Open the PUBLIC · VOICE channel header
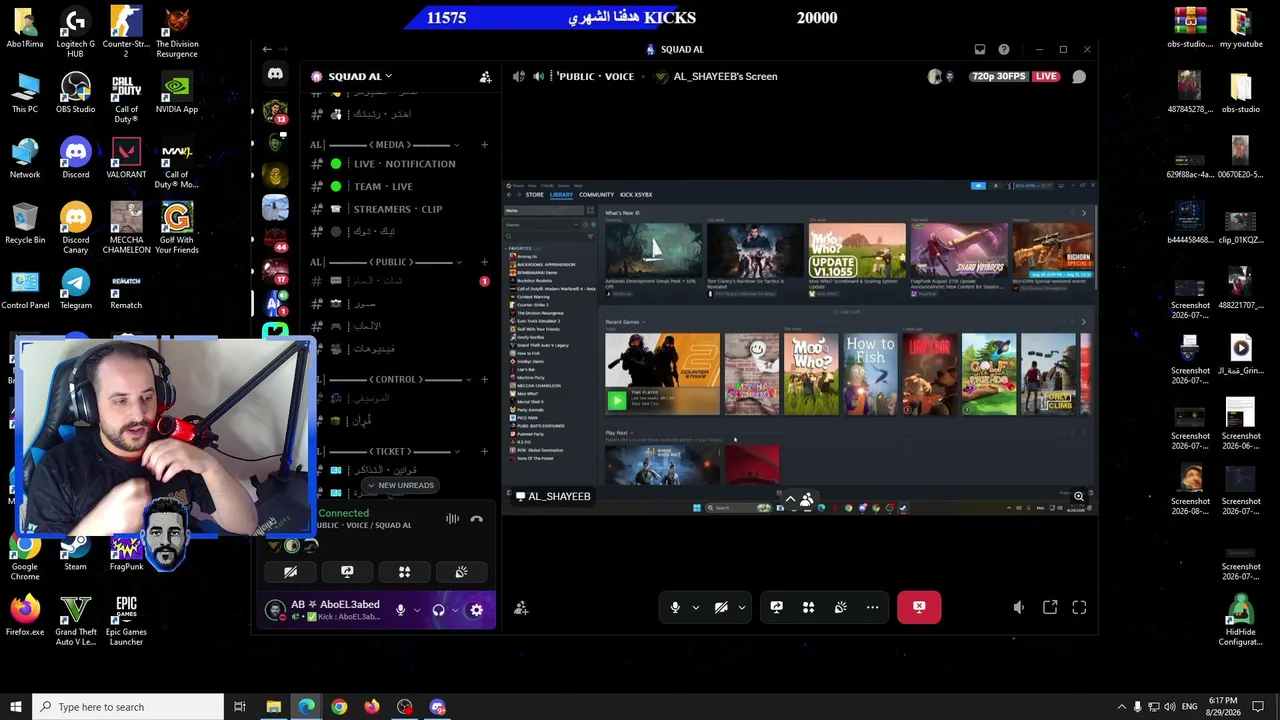The height and width of the screenshot is (720, 1280). [596, 76]
